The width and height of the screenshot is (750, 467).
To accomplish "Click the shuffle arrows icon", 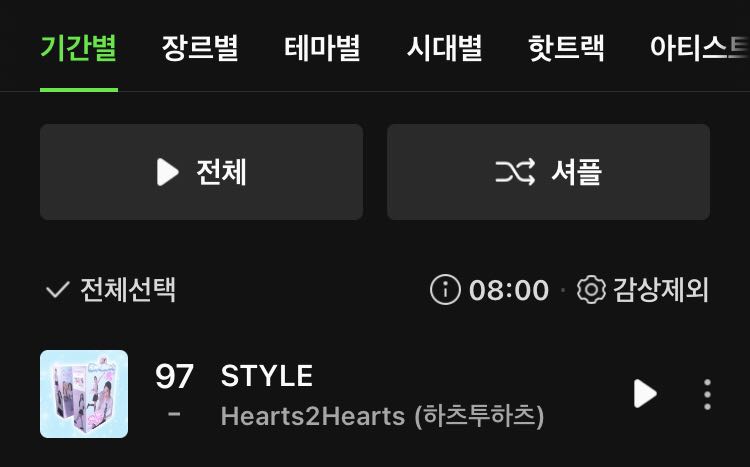I will (x=515, y=172).
